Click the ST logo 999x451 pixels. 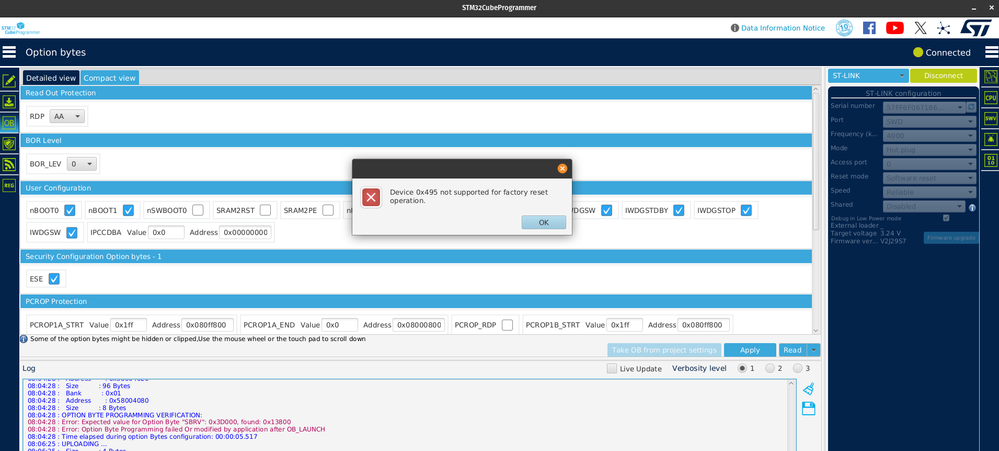tap(975, 28)
